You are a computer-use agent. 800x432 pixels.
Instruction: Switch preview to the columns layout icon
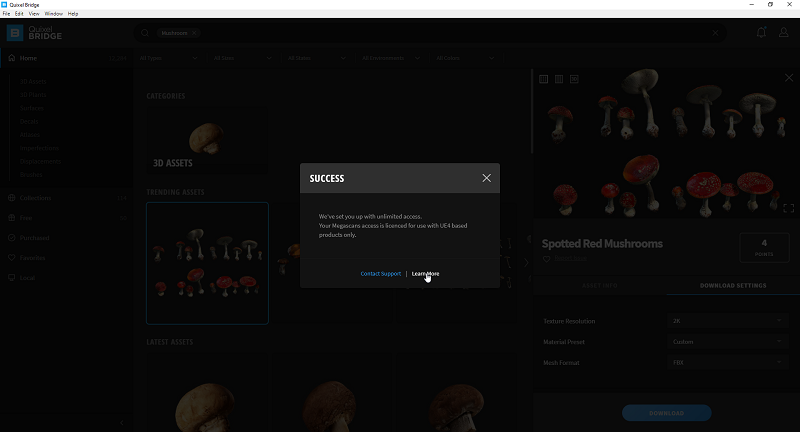click(559, 79)
